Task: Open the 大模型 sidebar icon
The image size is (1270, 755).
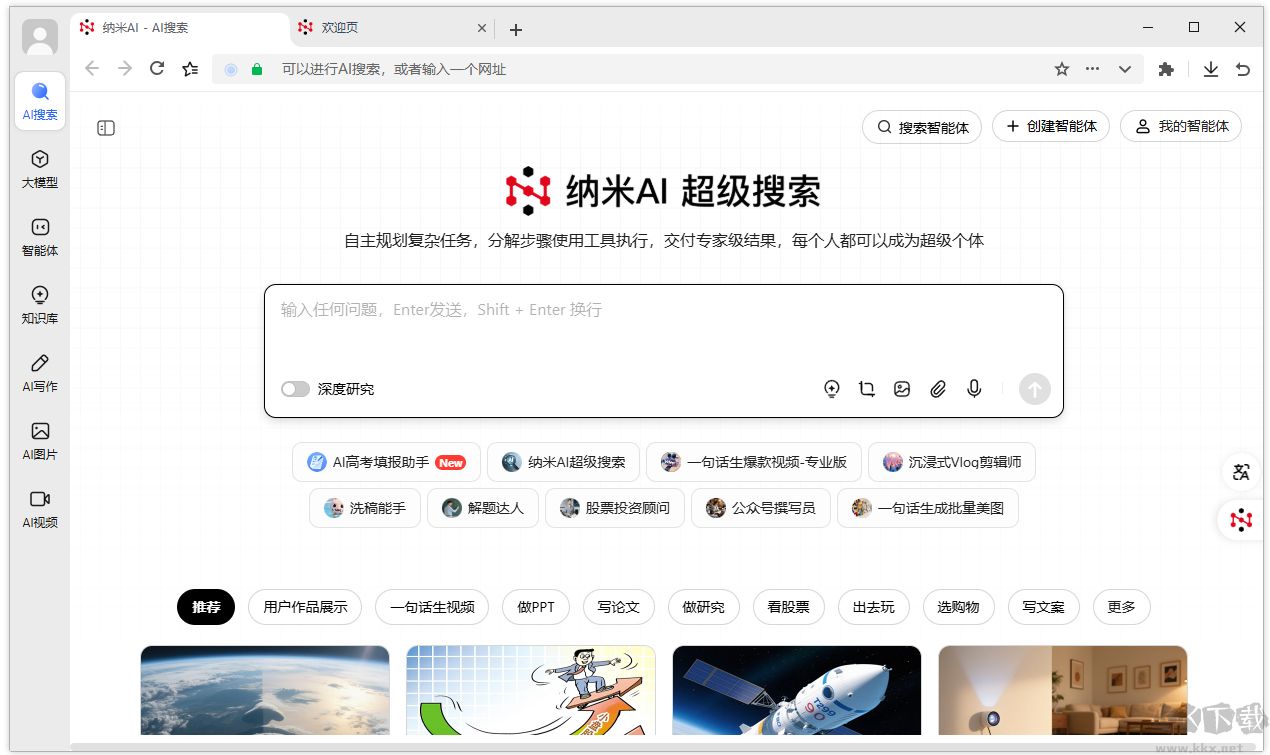Action: [x=40, y=168]
